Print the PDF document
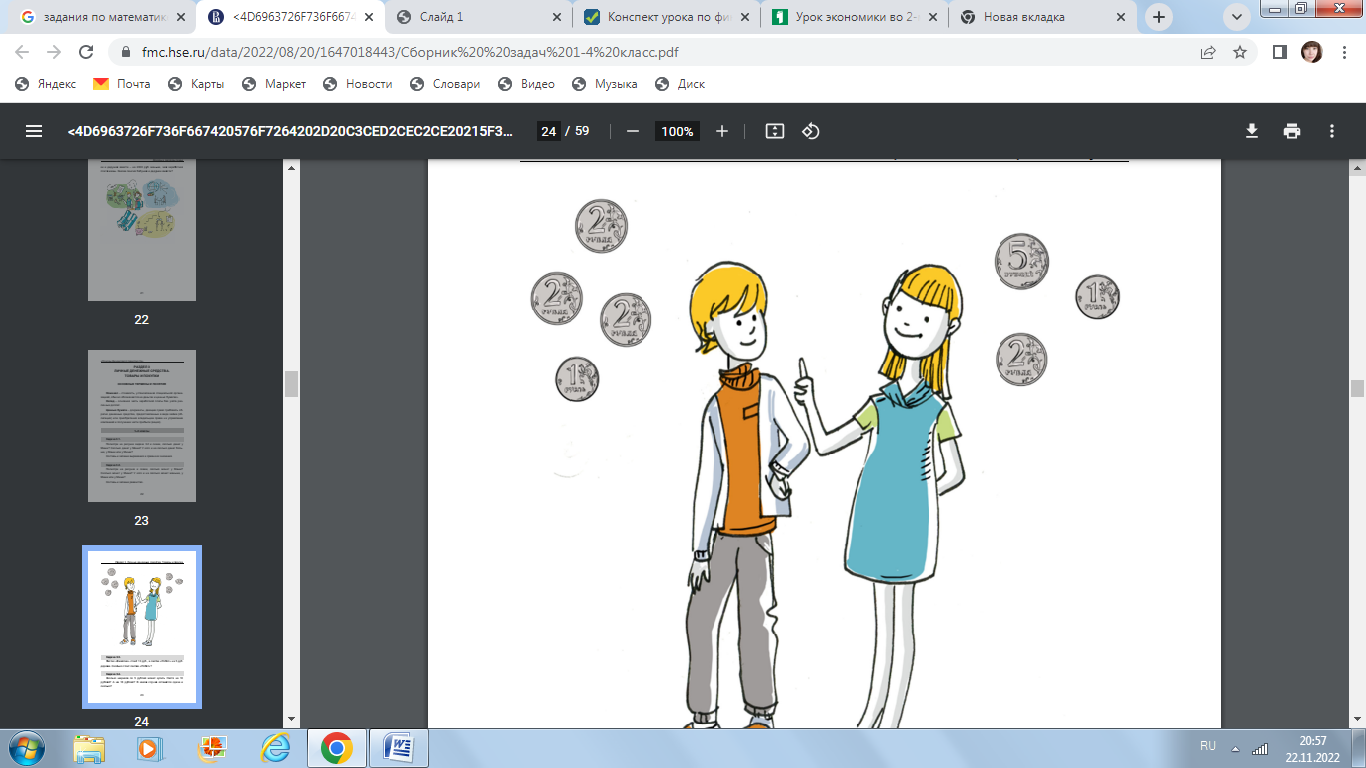This screenshot has height=768, width=1366. [x=1292, y=131]
